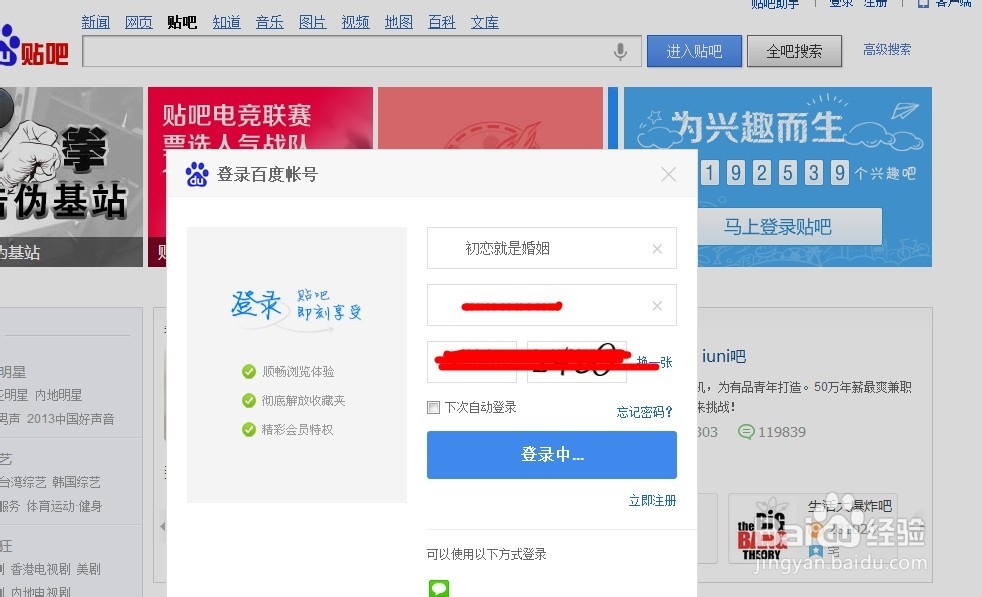Clear the password field with its X icon
This screenshot has width=982, height=597.
point(657,306)
